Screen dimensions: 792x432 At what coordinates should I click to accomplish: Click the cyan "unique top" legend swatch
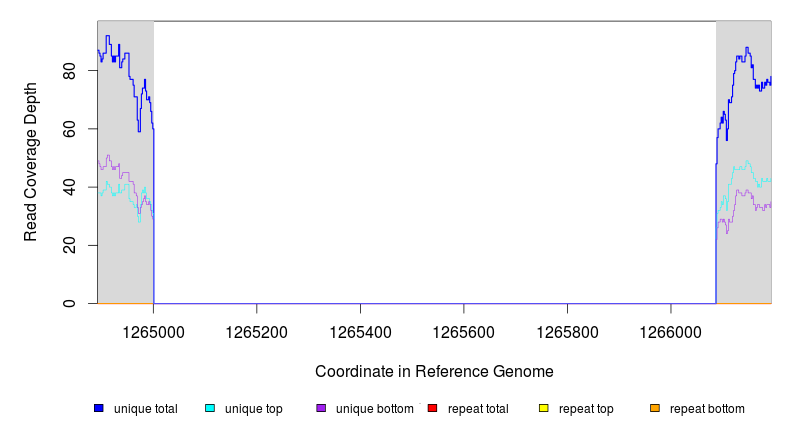[210, 409]
